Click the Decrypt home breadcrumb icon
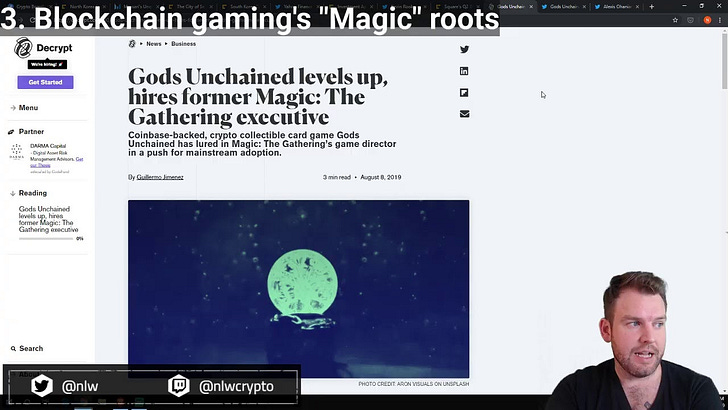Image resolution: width=728 pixels, height=410 pixels. (132, 44)
